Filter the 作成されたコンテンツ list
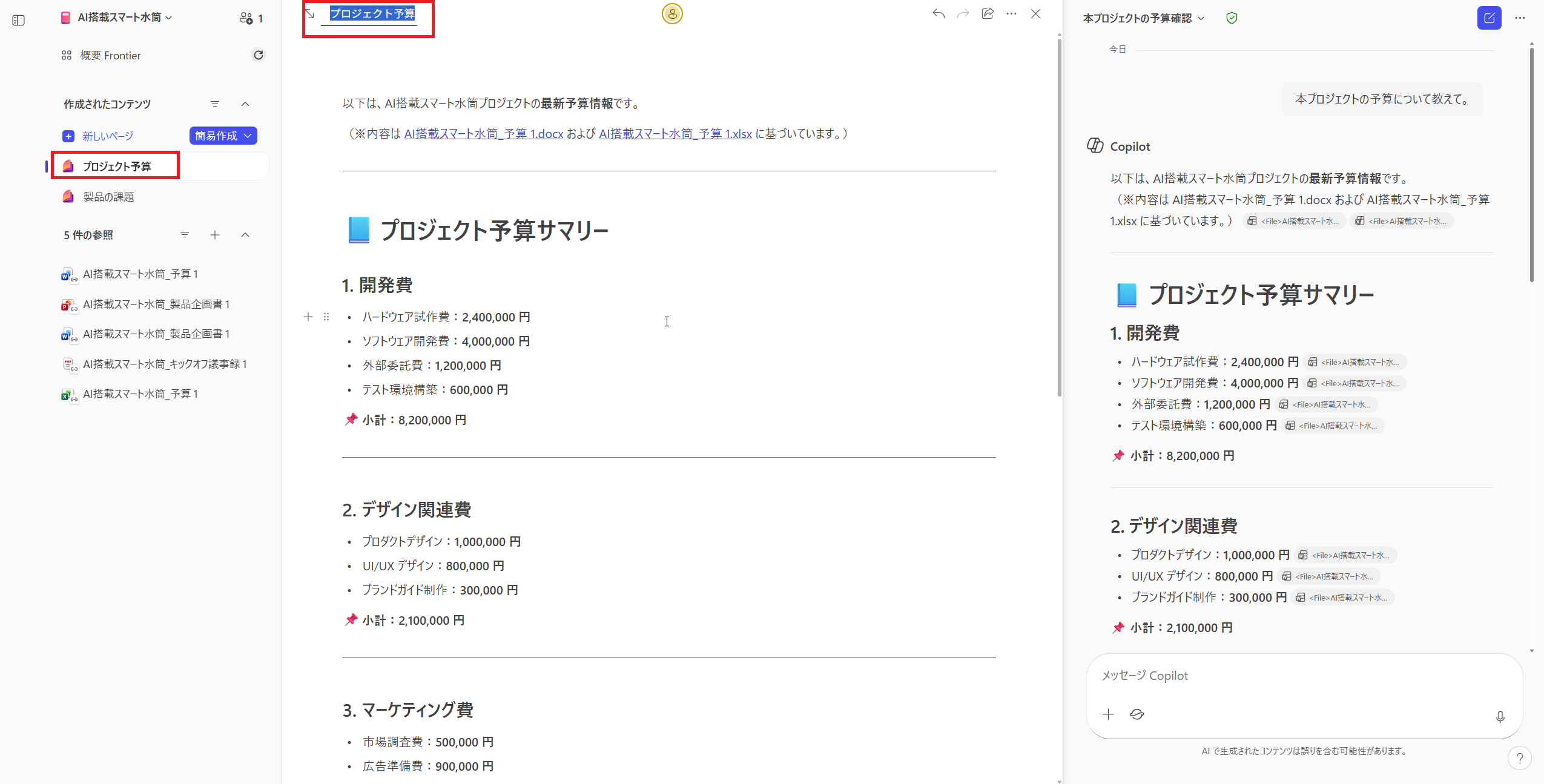The image size is (1544, 784). click(216, 104)
